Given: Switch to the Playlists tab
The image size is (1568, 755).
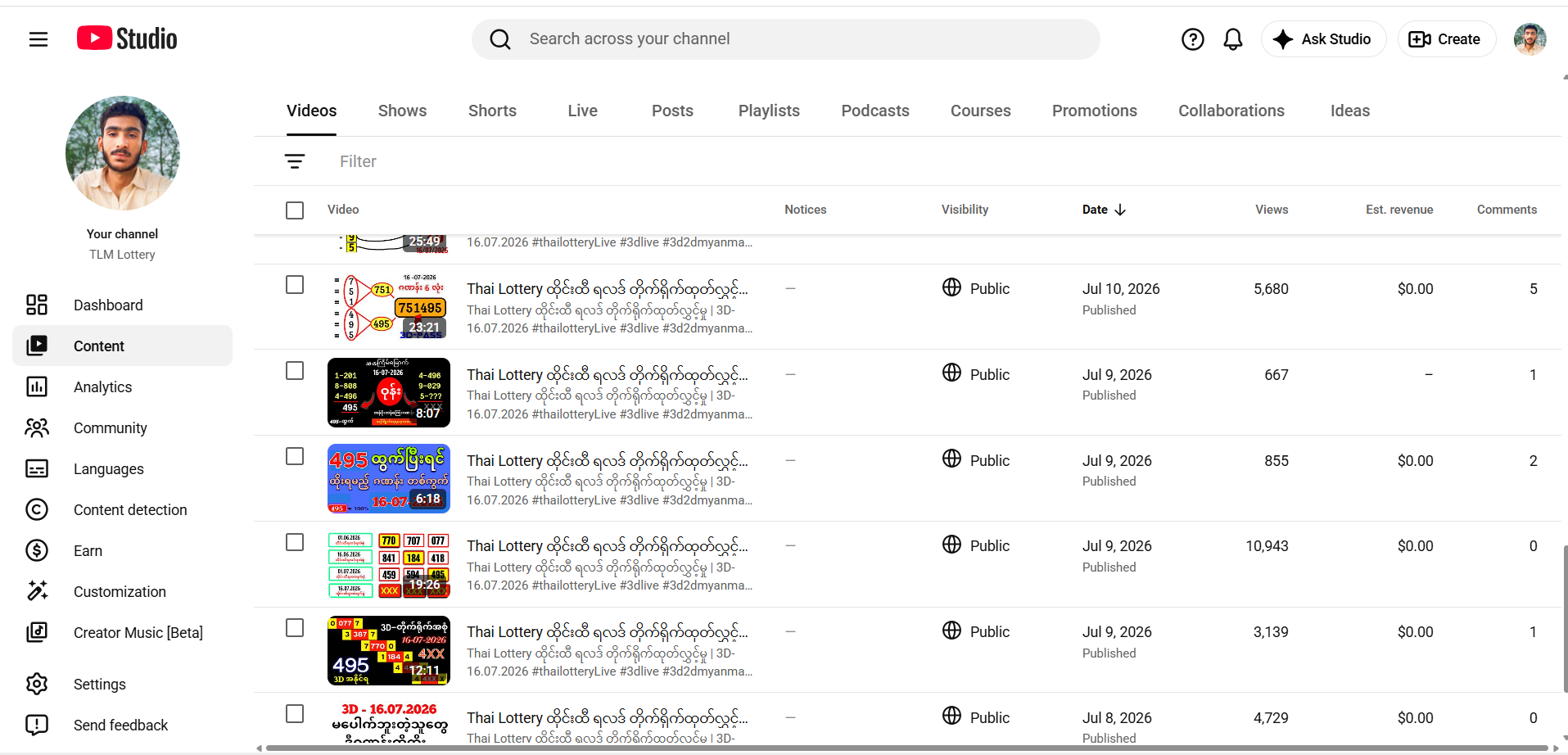Looking at the screenshot, I should click(x=769, y=111).
